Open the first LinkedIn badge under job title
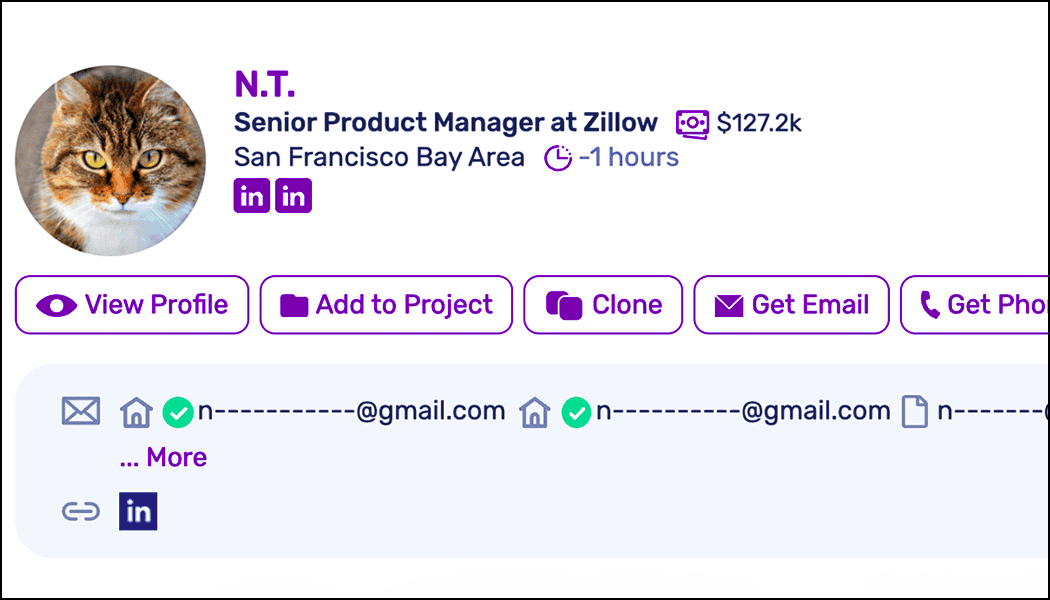 coord(251,195)
